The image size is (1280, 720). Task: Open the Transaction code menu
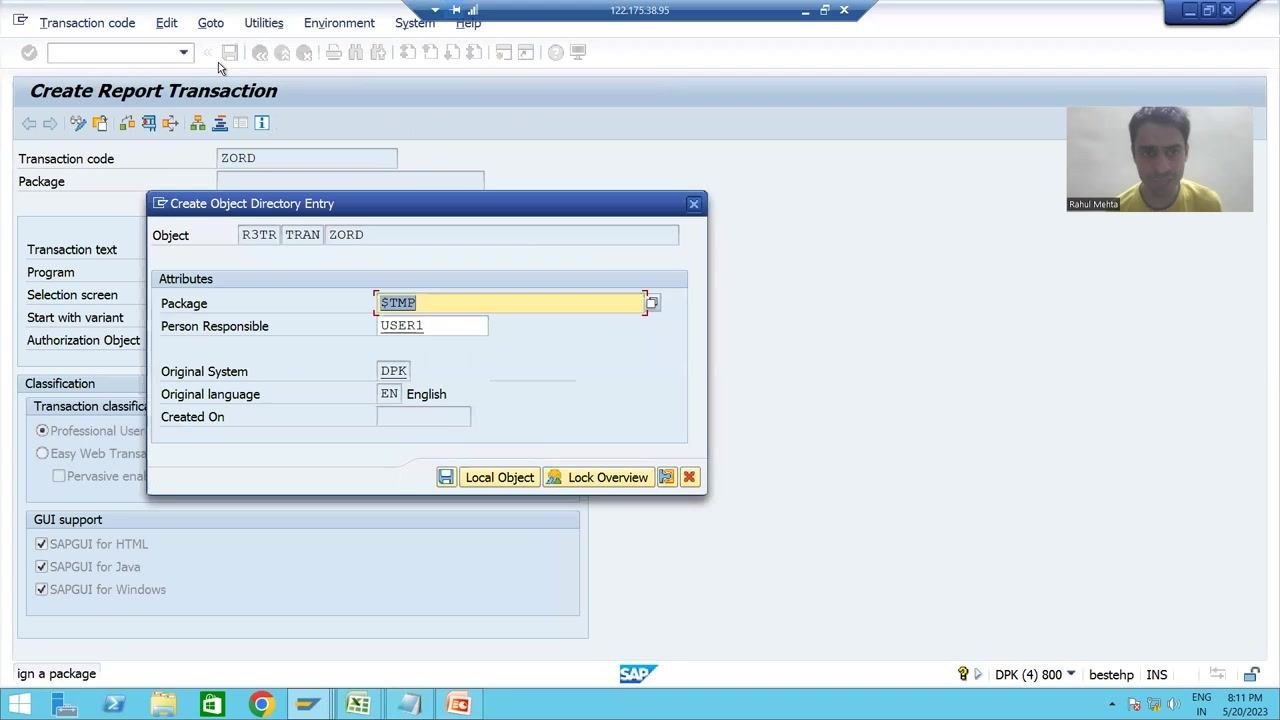coord(87,23)
